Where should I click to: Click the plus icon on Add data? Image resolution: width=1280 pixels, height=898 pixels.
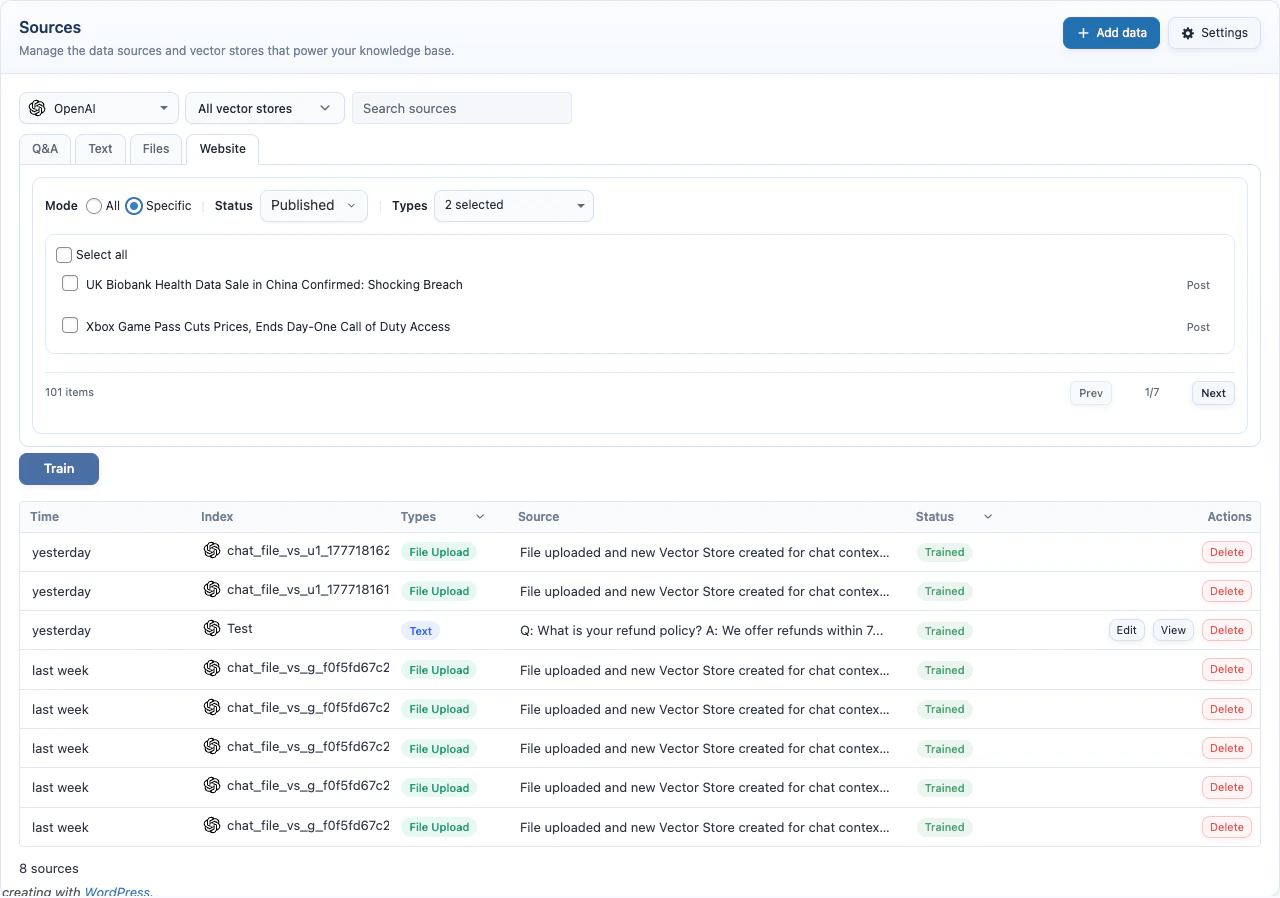[1081, 32]
